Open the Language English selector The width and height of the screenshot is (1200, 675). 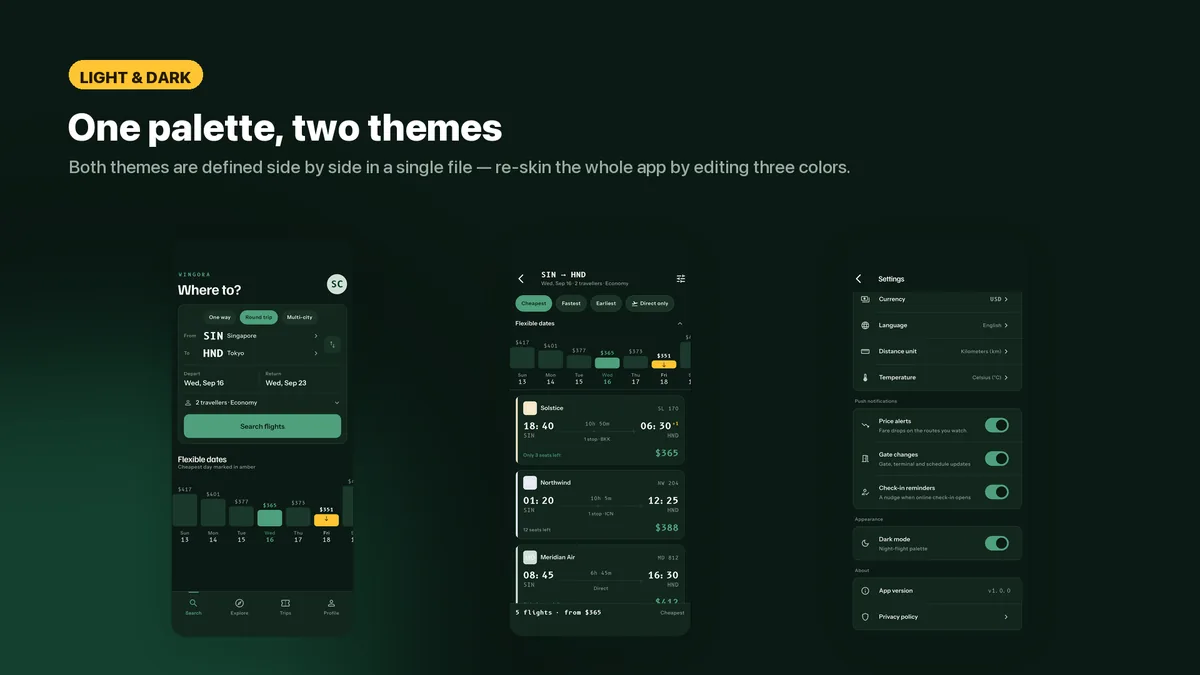pyautogui.click(x=995, y=325)
